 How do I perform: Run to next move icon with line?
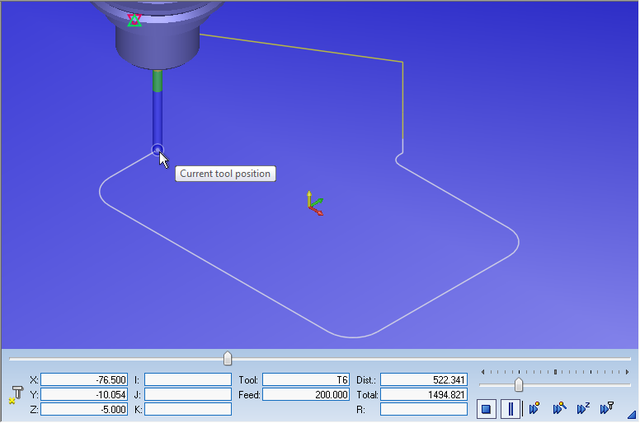coord(559,408)
